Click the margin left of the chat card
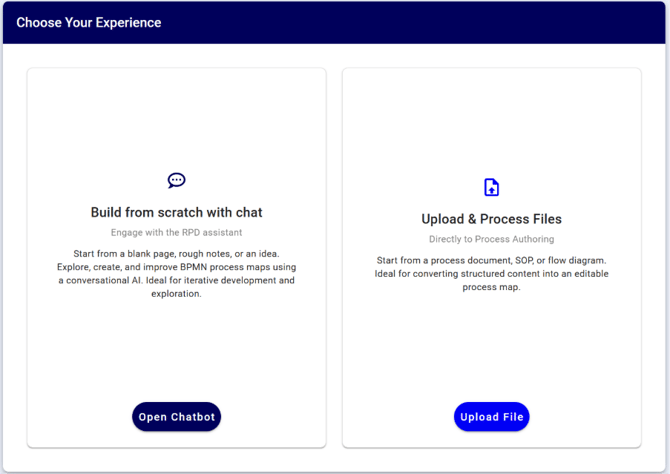 tap(14, 258)
